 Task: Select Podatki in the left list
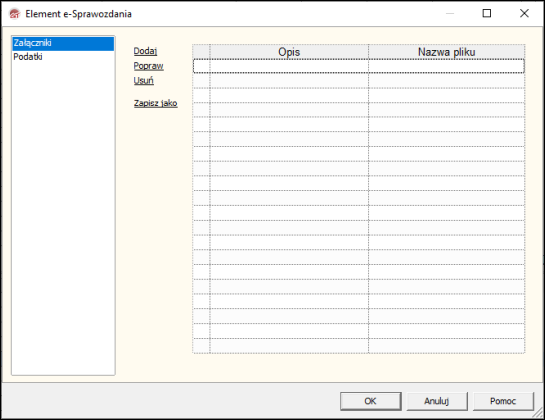coord(28,57)
